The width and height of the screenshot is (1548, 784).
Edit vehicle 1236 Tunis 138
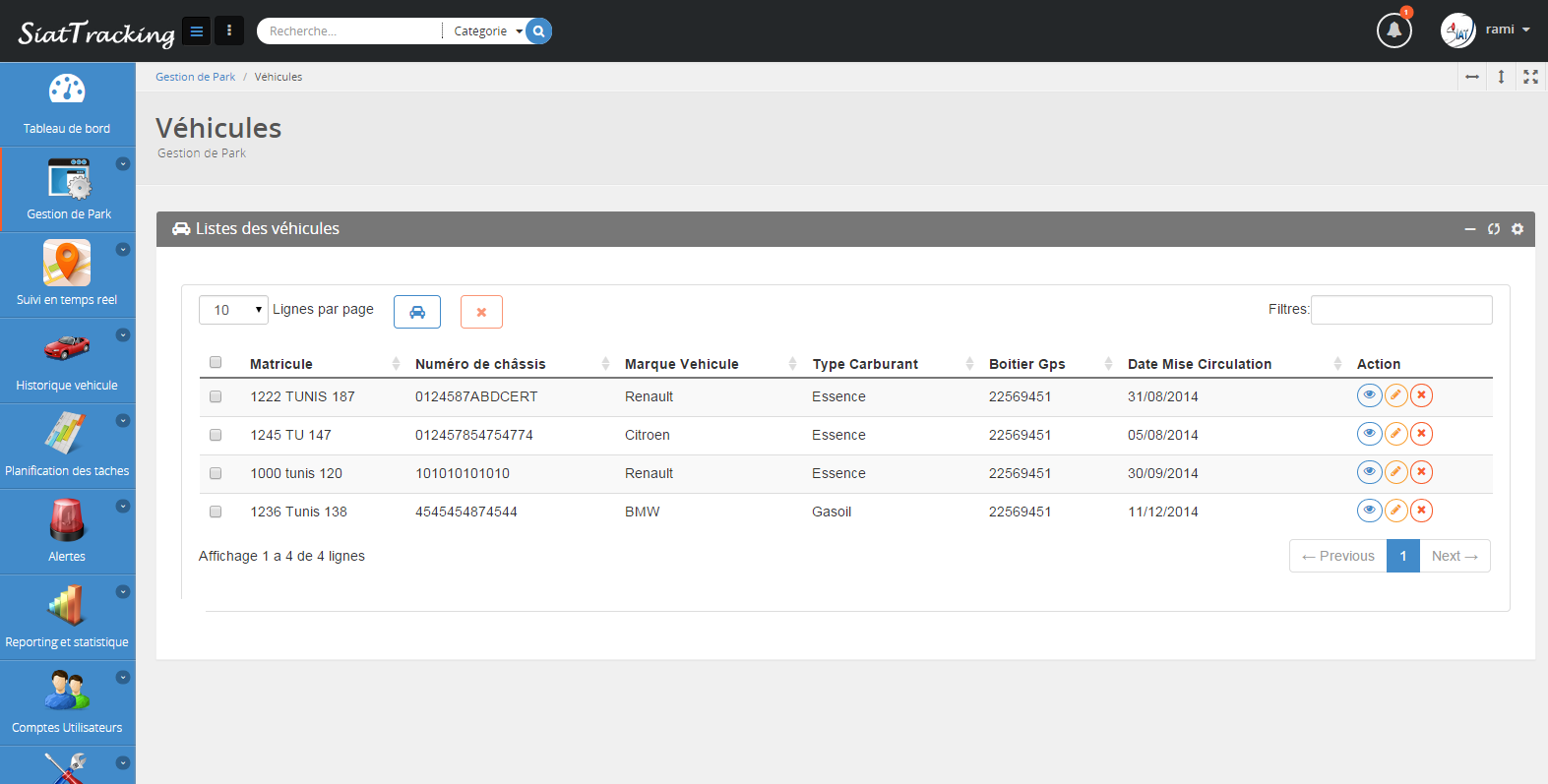[1395, 511]
